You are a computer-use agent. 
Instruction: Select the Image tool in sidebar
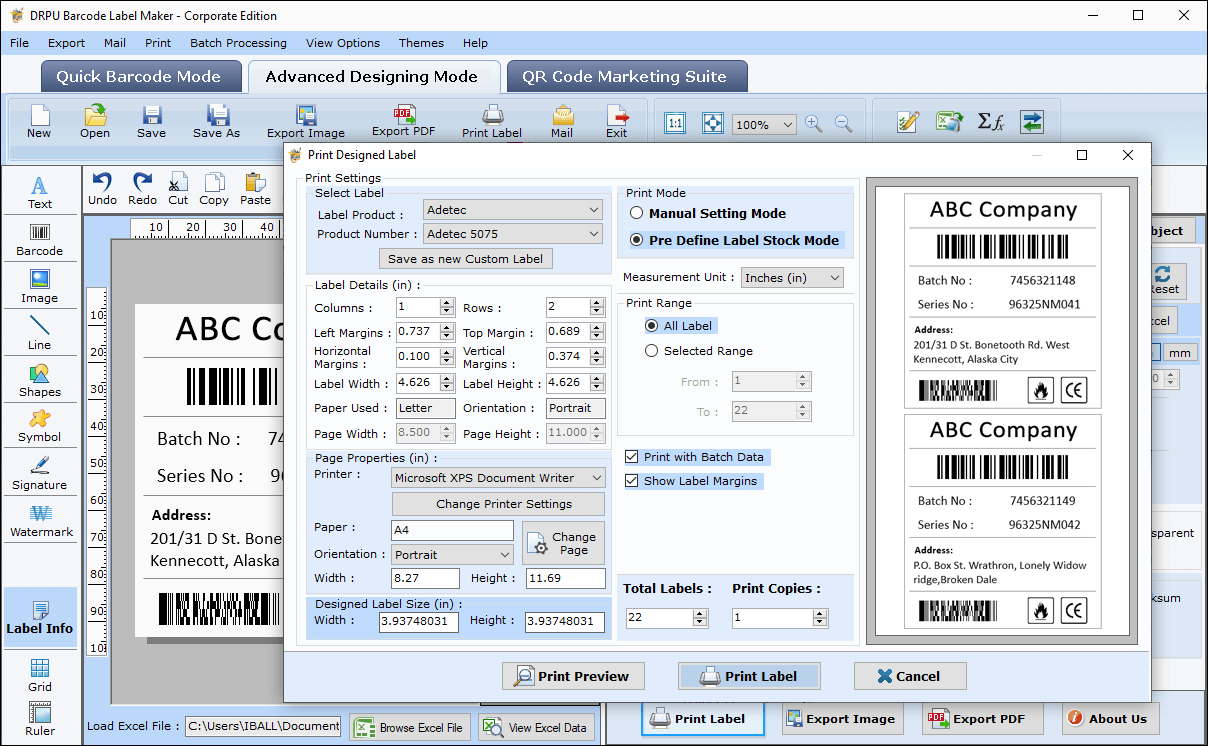click(40, 286)
